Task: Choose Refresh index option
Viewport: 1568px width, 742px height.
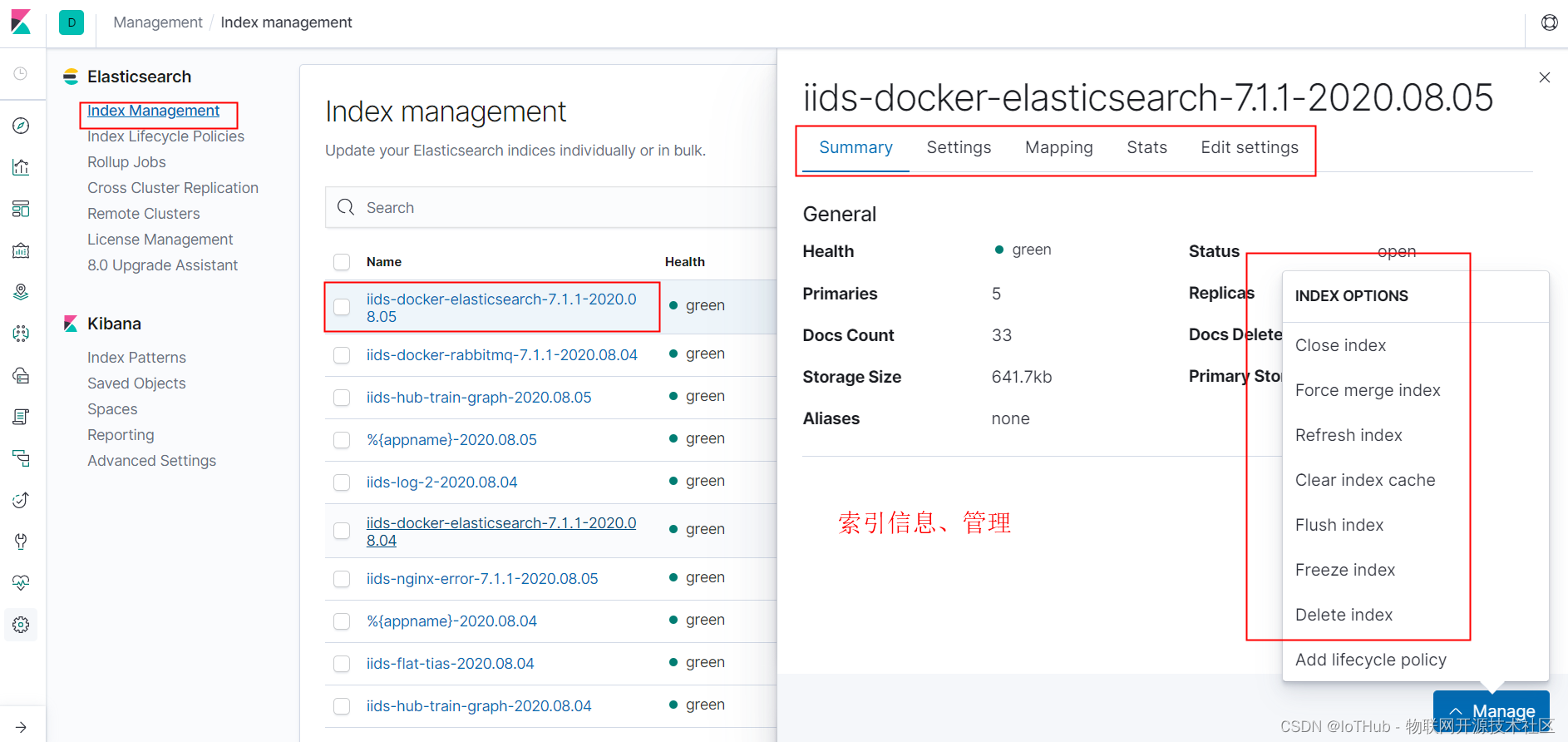Action: coord(1415,435)
